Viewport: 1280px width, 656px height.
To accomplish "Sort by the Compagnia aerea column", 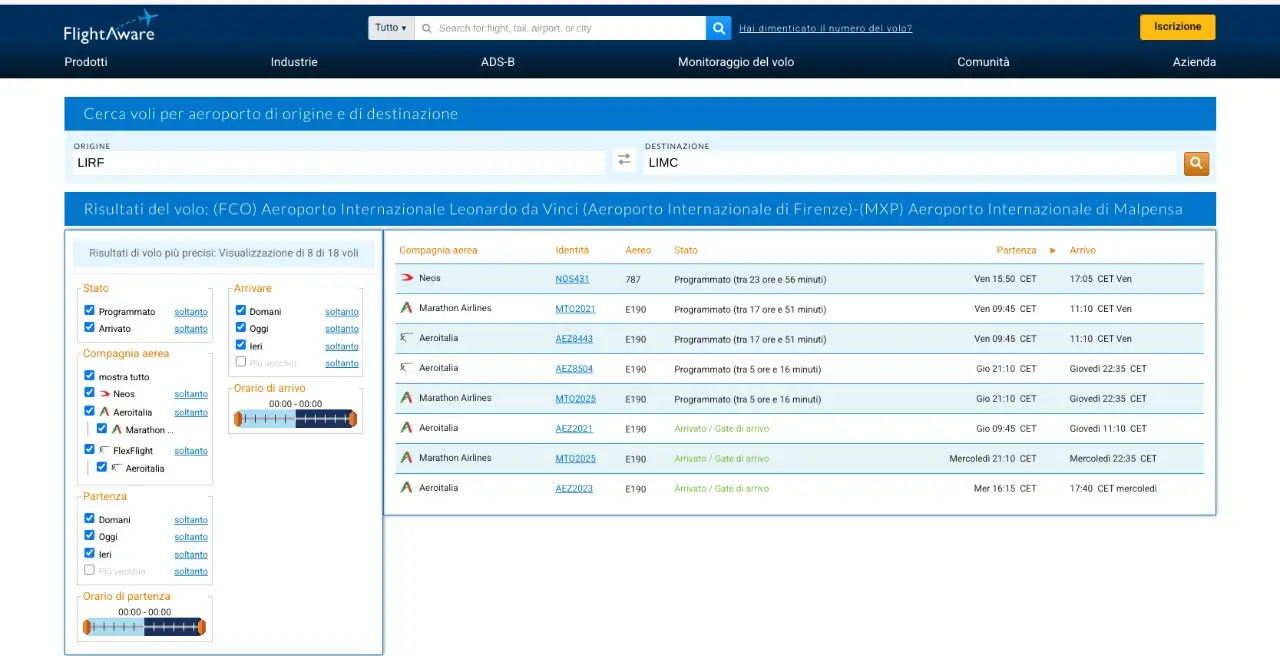I will pos(438,250).
